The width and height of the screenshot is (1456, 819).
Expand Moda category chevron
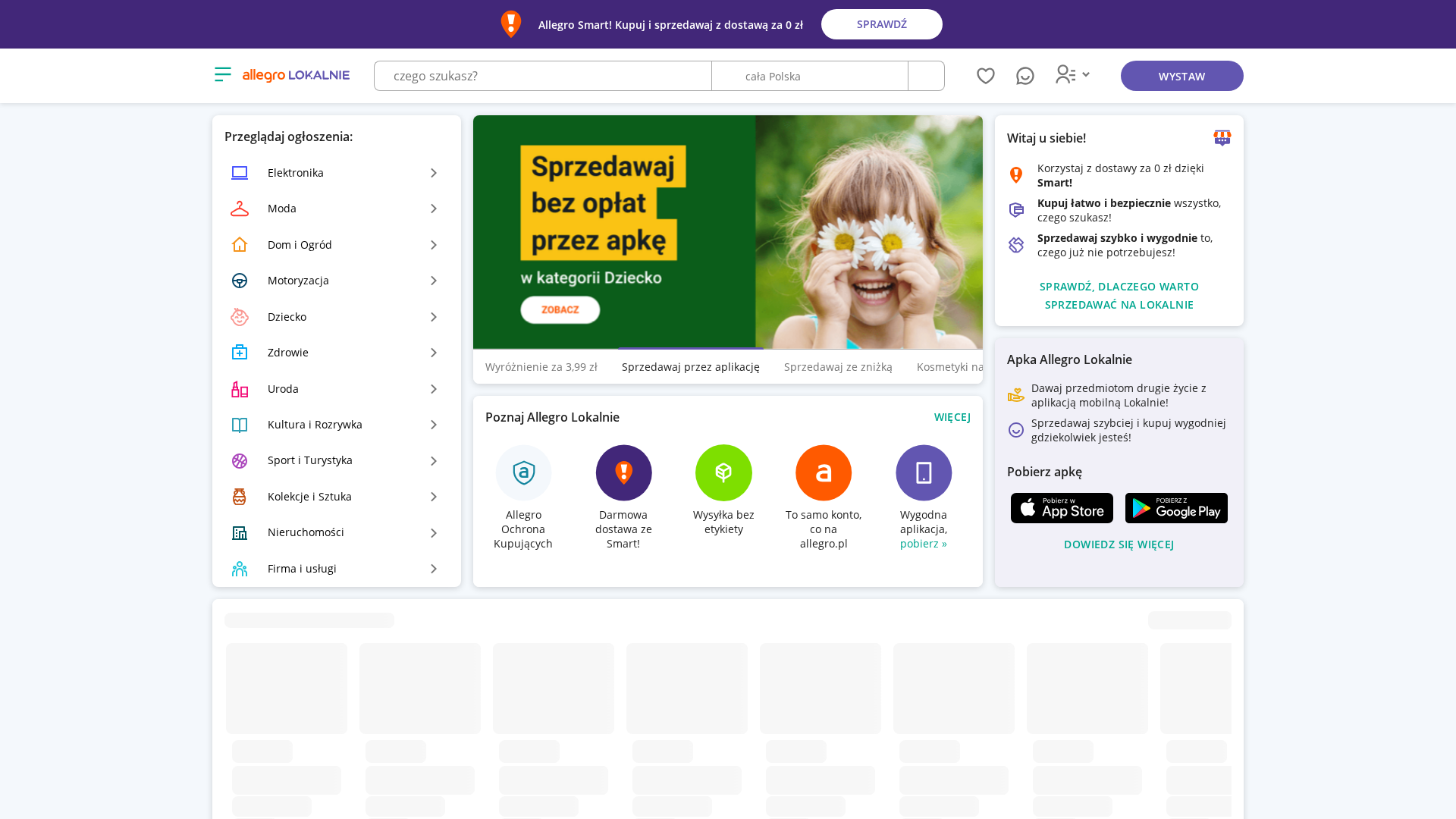[x=434, y=209]
